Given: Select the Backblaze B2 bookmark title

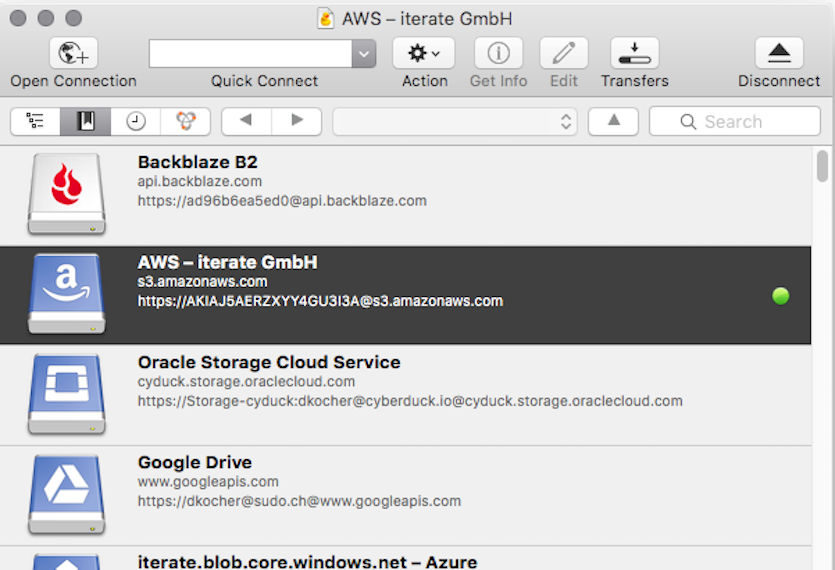Looking at the screenshot, I should 198,162.
